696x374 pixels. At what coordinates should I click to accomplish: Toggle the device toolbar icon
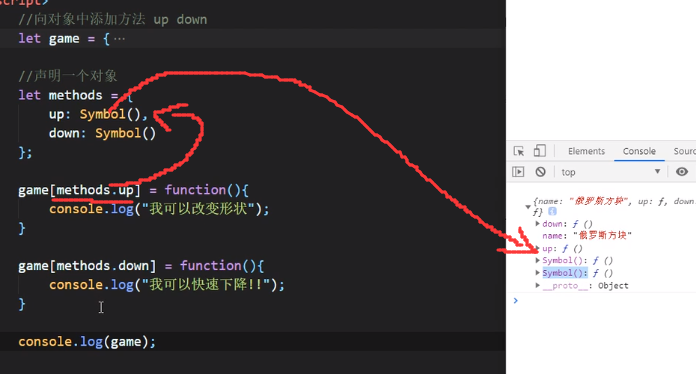pyautogui.click(x=539, y=151)
